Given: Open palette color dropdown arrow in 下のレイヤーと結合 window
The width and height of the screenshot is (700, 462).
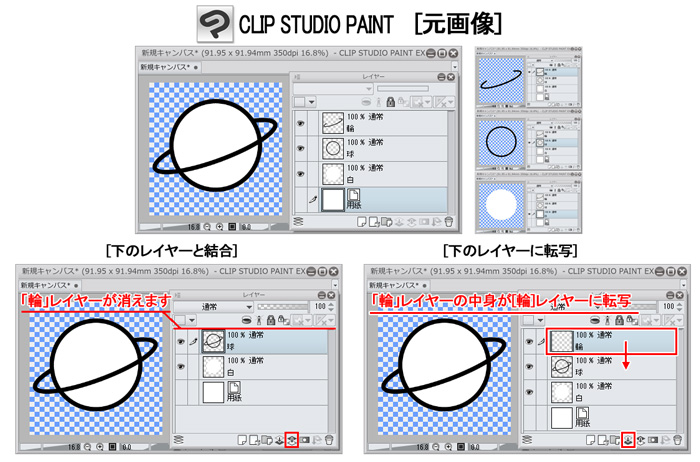Looking at the screenshot, I should pyautogui.click(x=192, y=320).
